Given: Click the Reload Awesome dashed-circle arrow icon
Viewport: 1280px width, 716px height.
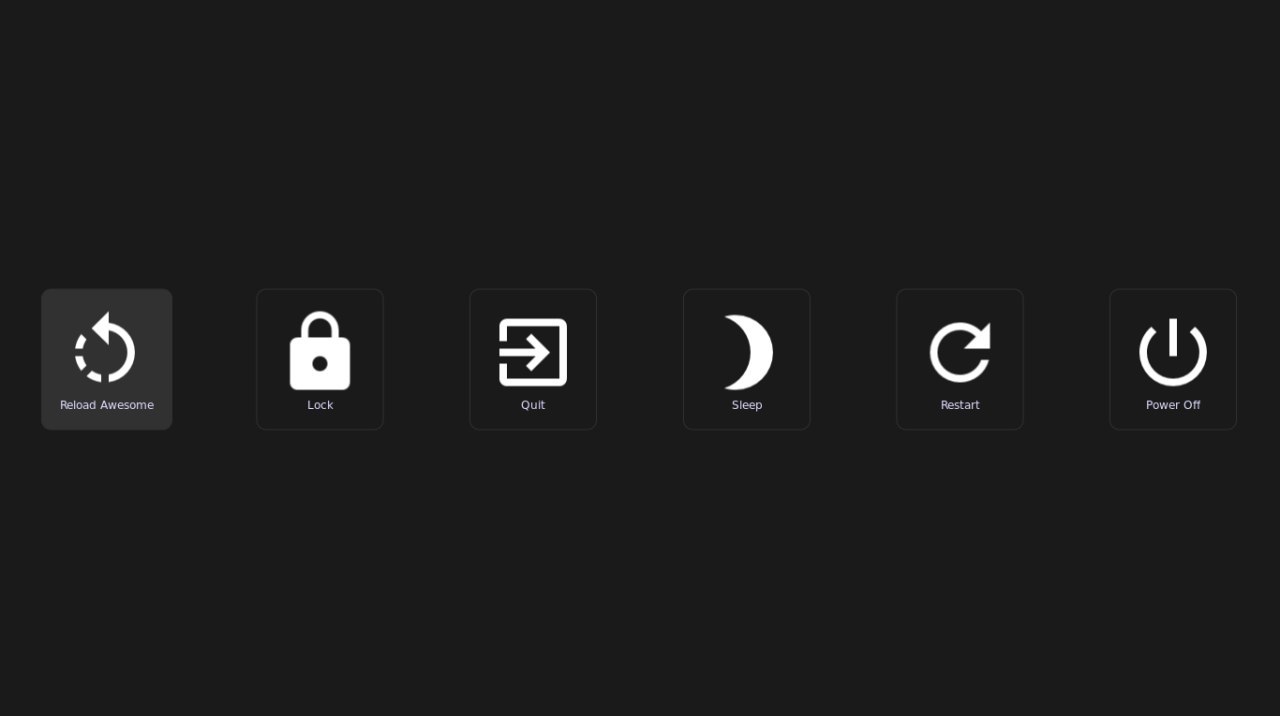Looking at the screenshot, I should click(x=106, y=349).
